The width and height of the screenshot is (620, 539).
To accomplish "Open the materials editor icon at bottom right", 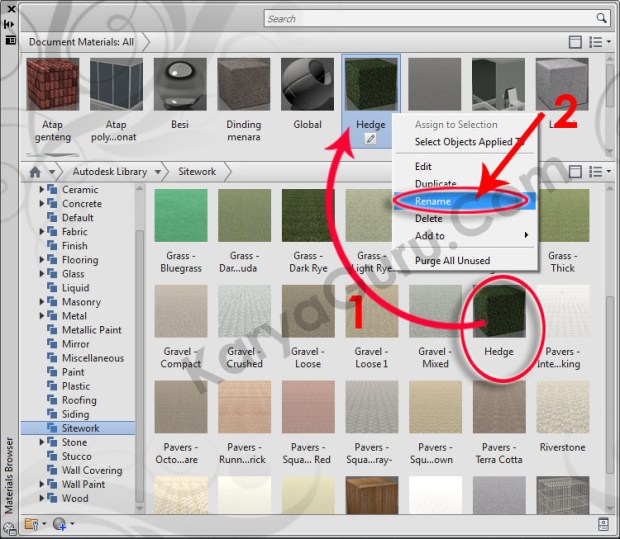I will (x=603, y=524).
